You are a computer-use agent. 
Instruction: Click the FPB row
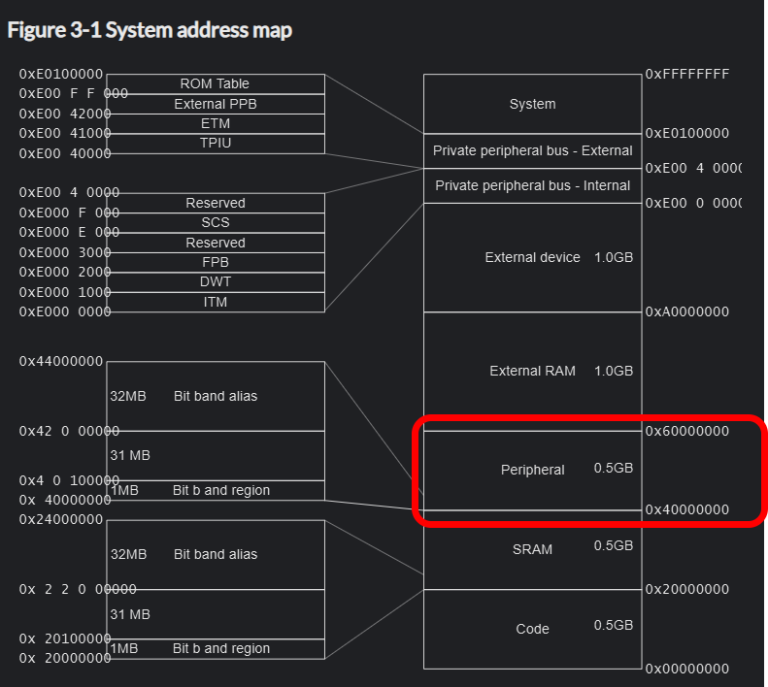coord(215,262)
